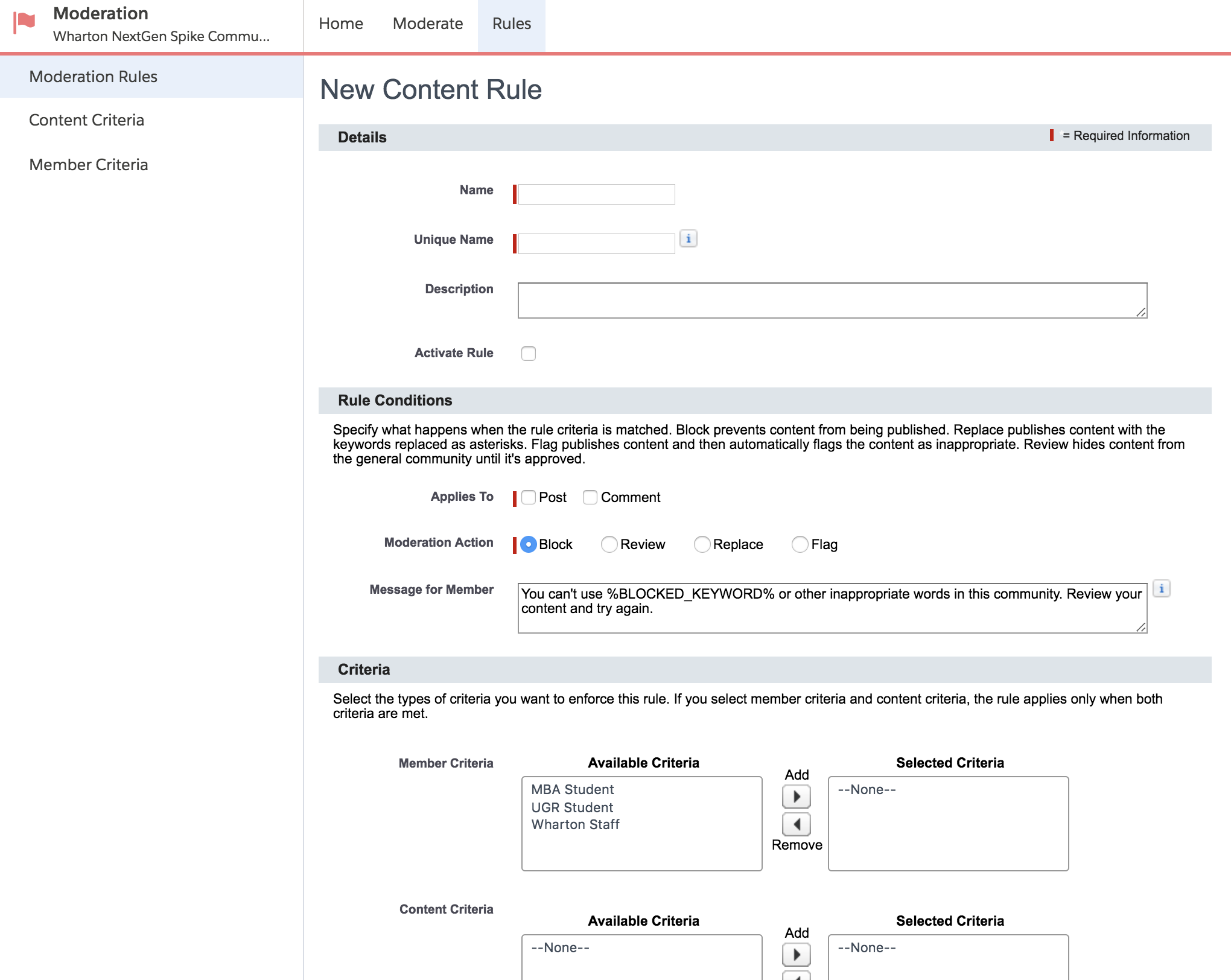Select the Replace radio button
Viewport: 1231px width, 980px height.
coord(702,544)
